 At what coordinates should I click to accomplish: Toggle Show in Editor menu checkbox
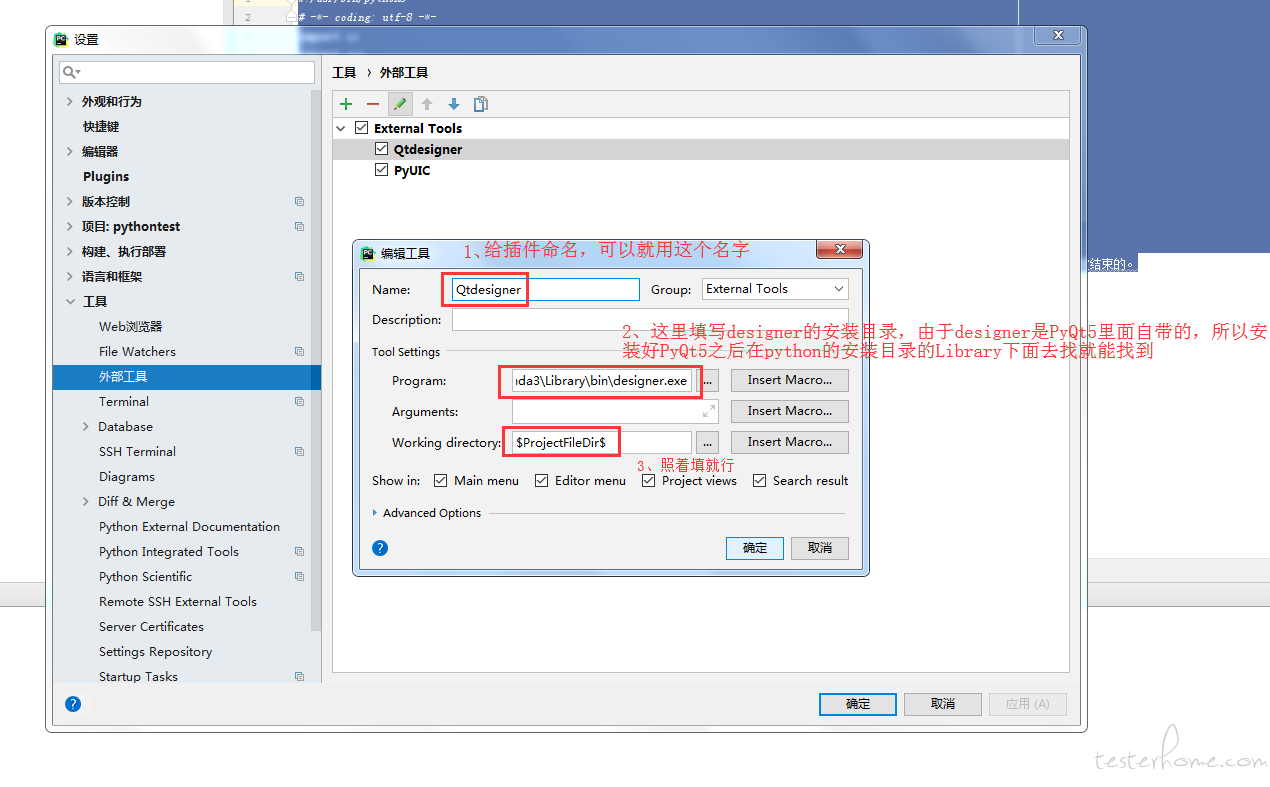point(541,480)
